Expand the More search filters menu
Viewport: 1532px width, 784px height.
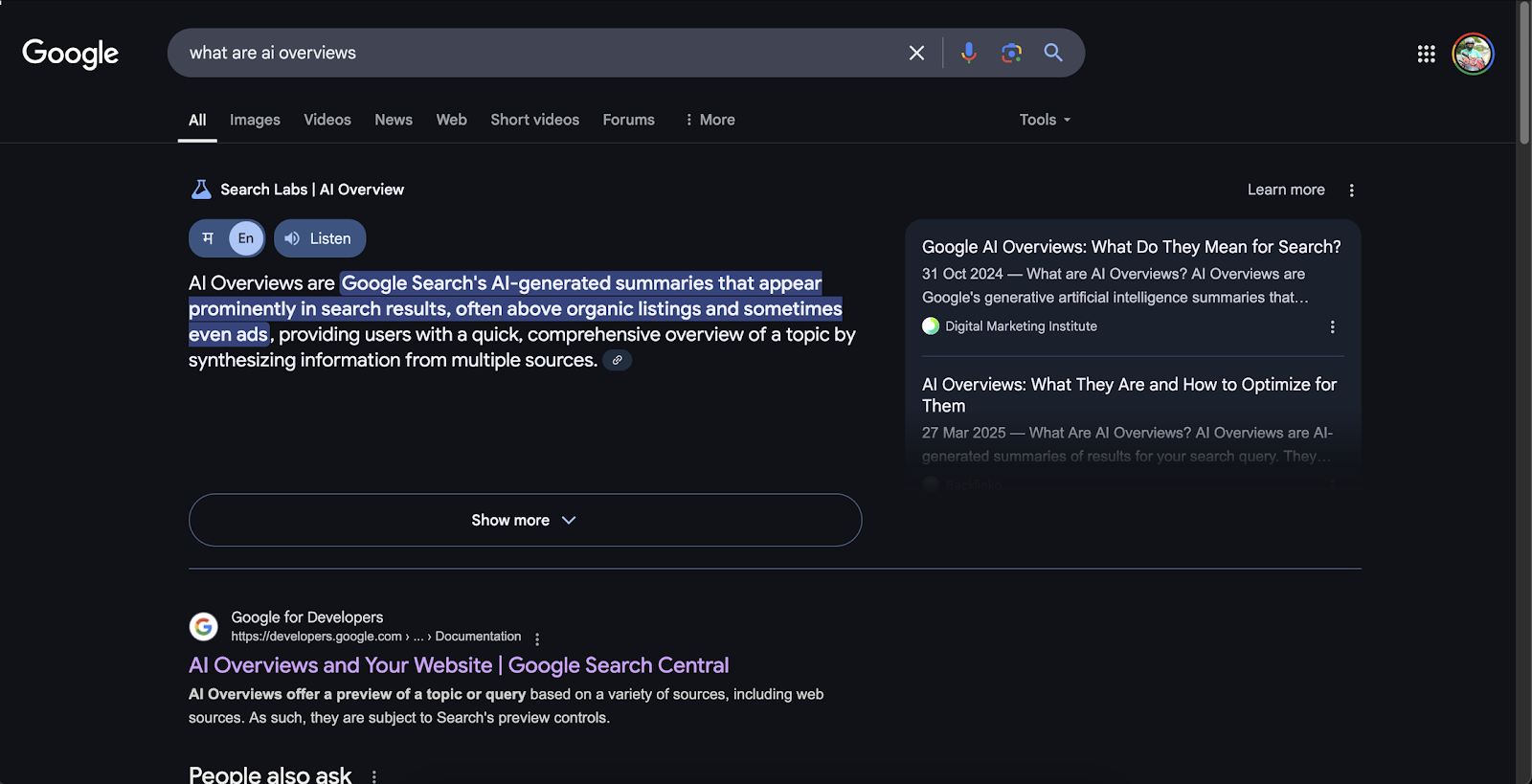tap(710, 120)
